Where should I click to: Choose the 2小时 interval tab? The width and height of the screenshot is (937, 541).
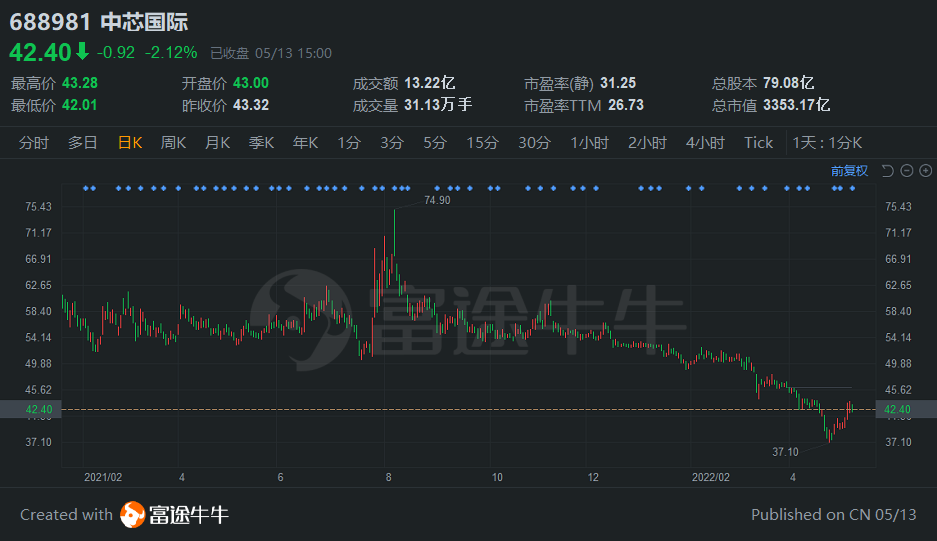coord(647,143)
